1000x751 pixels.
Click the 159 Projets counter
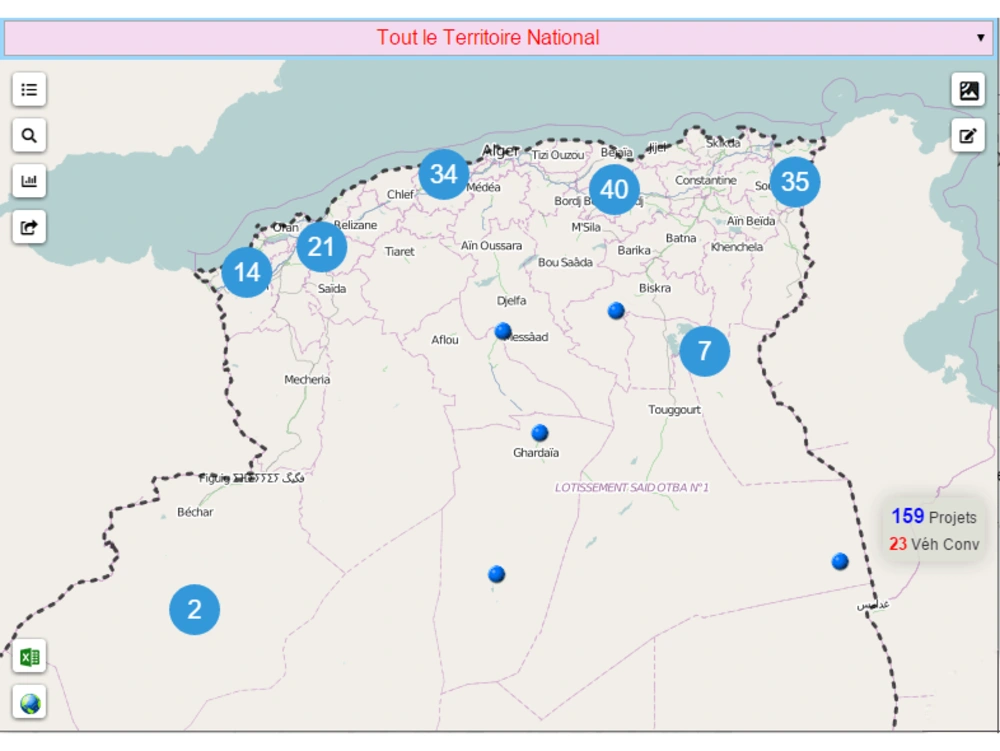click(x=934, y=516)
